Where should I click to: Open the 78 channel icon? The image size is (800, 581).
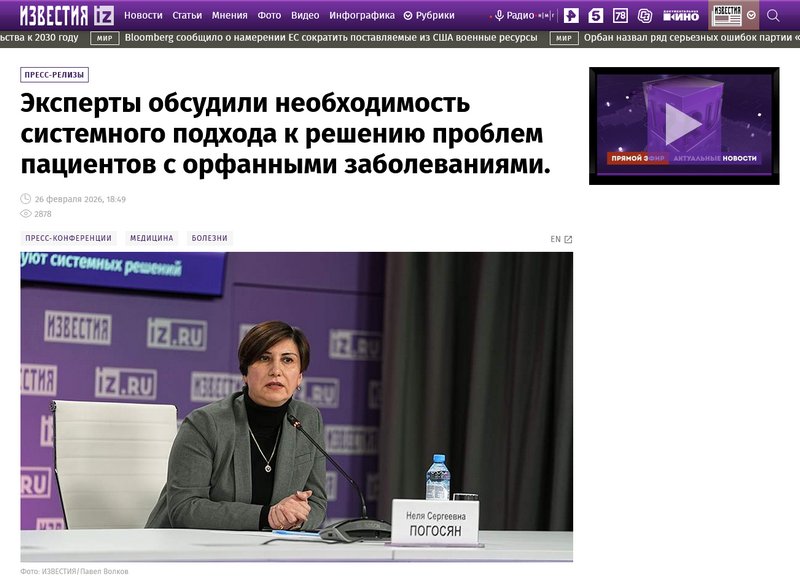point(620,16)
